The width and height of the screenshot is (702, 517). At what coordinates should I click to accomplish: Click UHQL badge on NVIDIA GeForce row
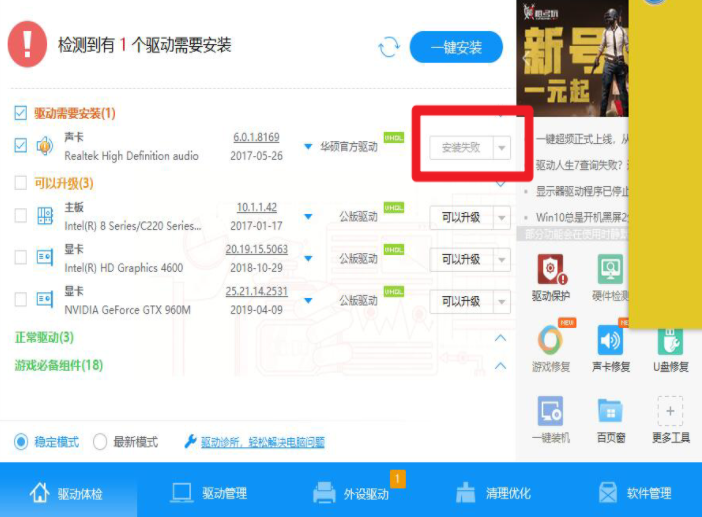[x=394, y=291]
